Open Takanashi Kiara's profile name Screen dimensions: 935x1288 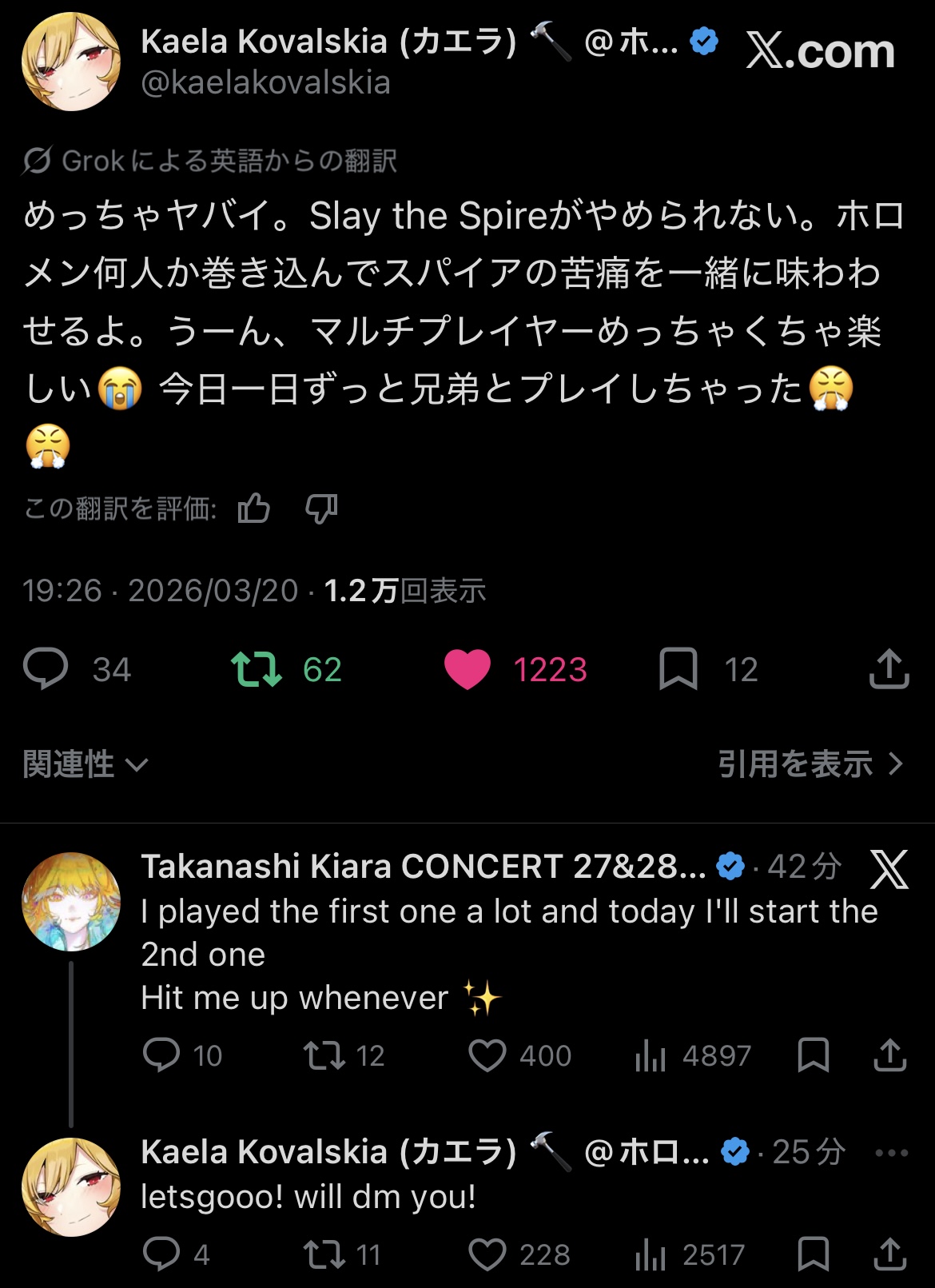[424, 867]
